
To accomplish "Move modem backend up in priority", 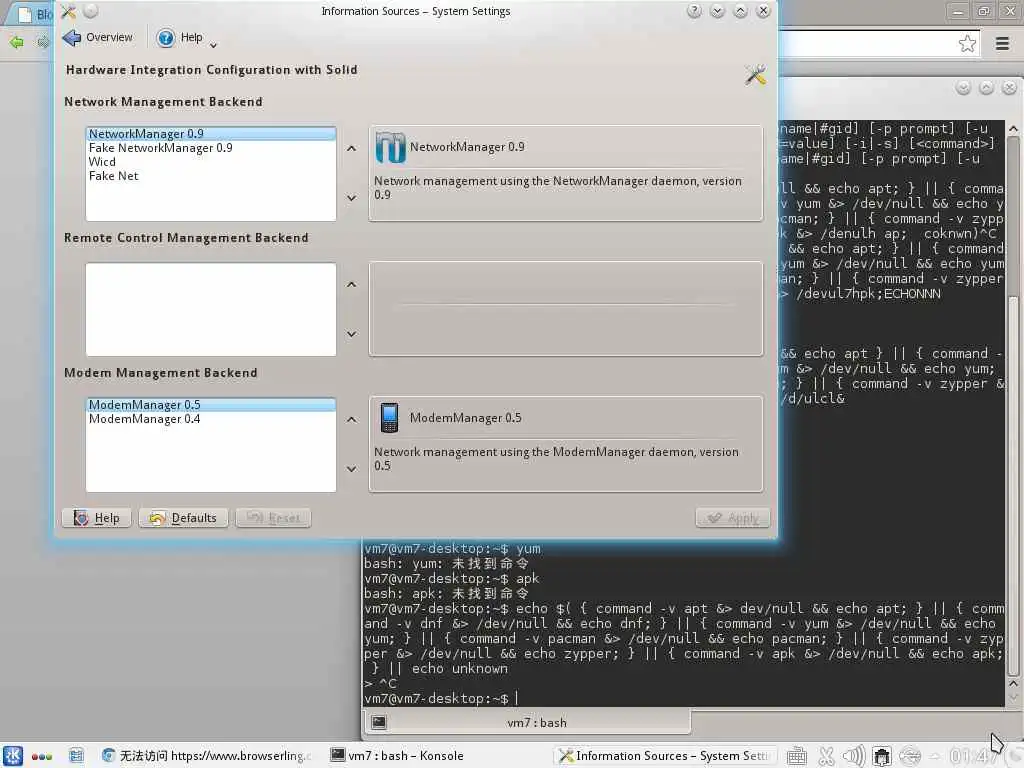I will [351, 419].
